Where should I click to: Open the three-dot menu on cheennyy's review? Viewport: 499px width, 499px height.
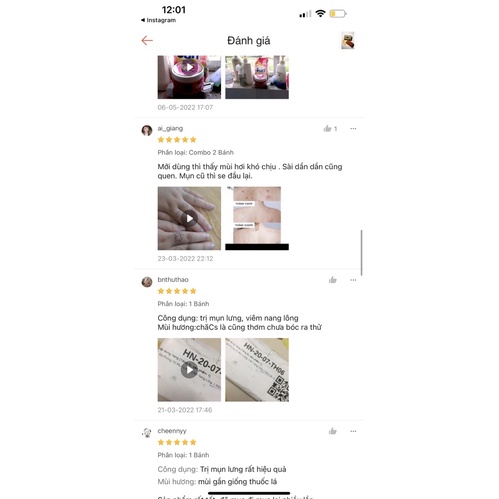tap(353, 431)
